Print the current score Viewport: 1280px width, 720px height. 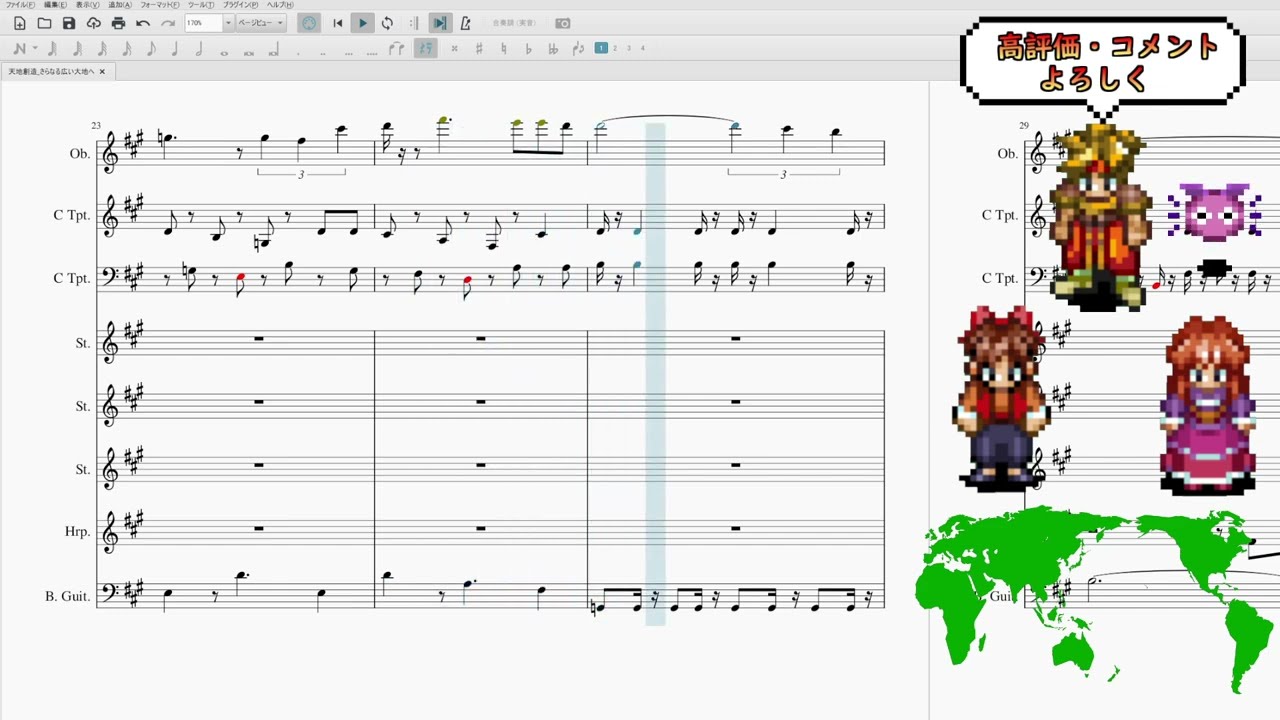tap(118, 23)
